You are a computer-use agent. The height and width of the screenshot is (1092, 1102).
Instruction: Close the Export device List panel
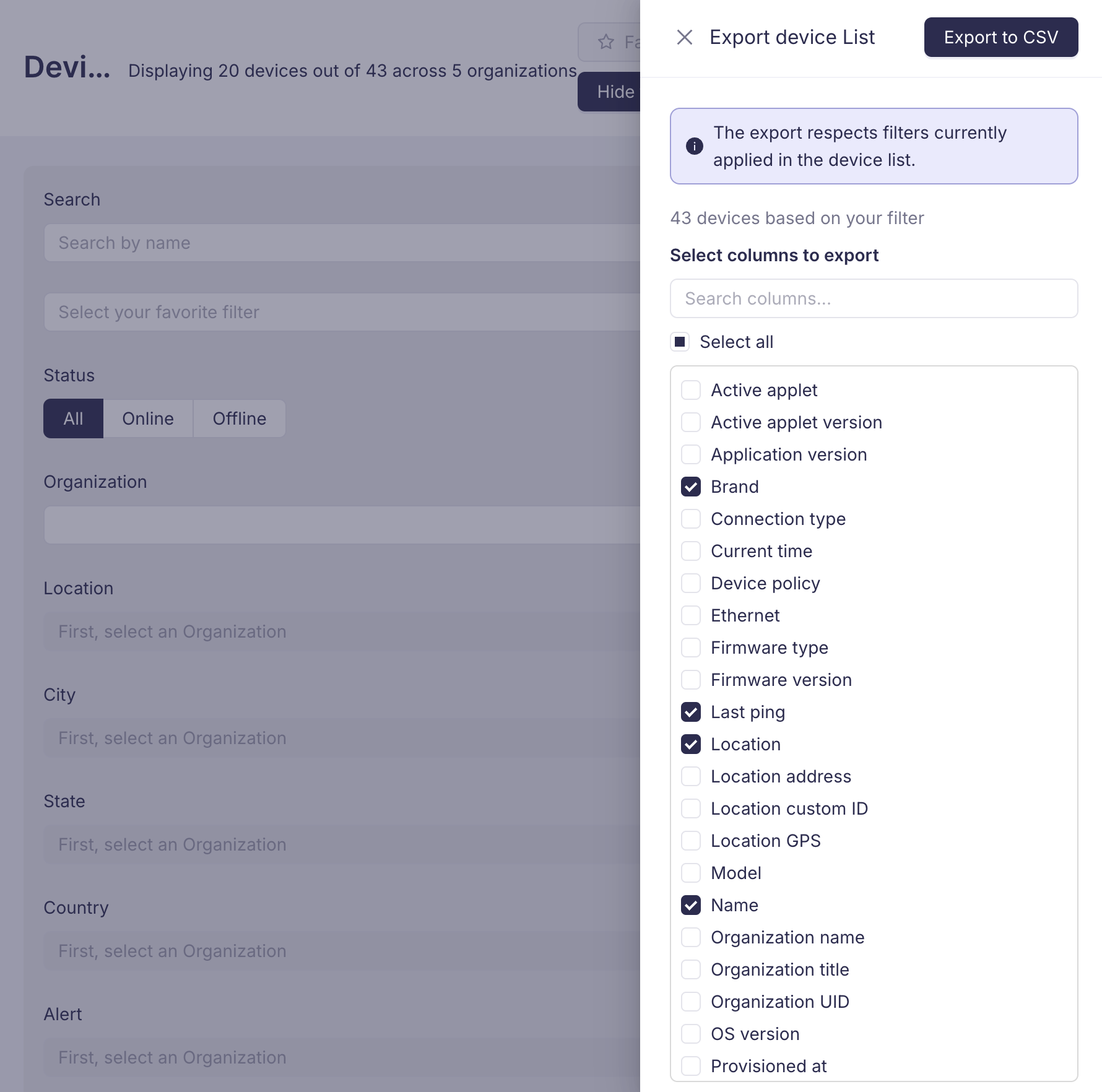click(685, 37)
